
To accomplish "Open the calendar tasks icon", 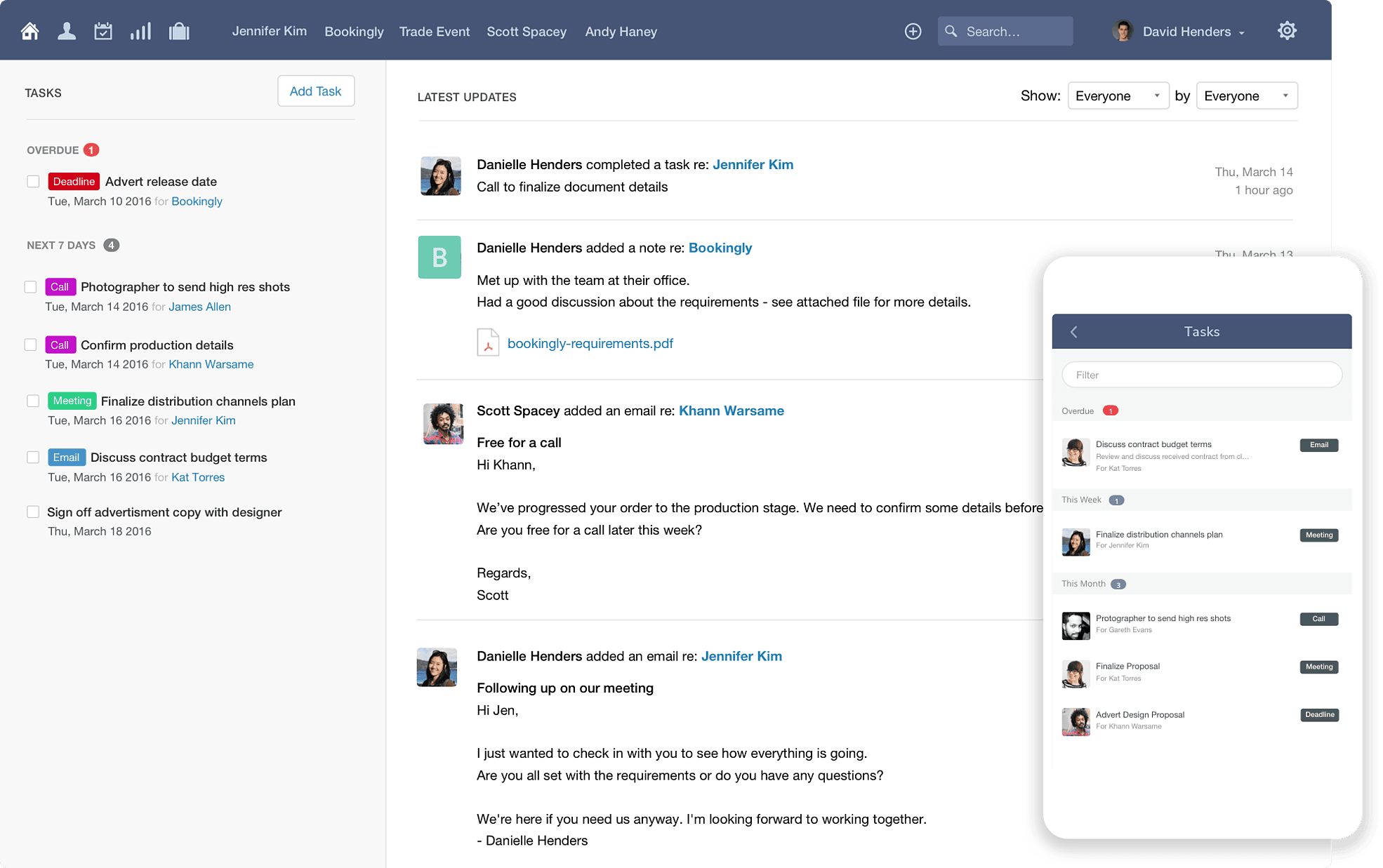I will 103,31.
